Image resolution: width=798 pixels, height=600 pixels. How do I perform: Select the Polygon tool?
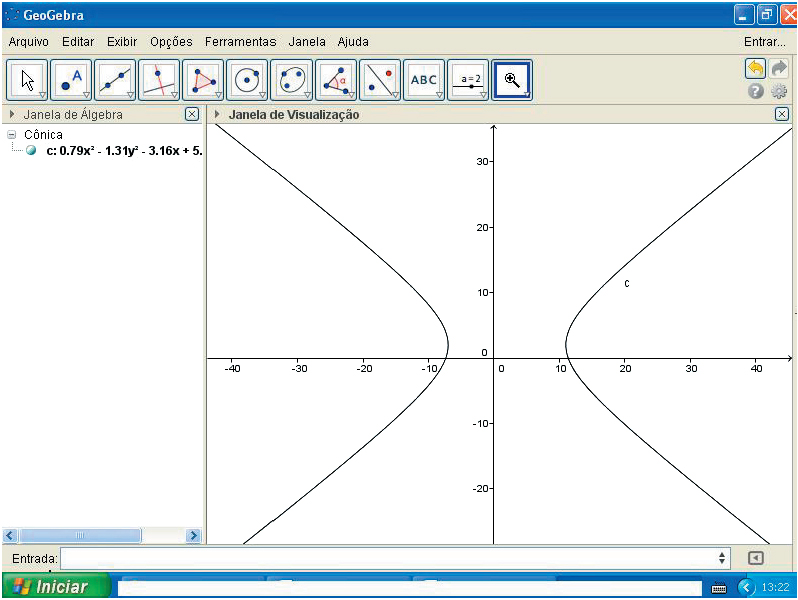(204, 80)
